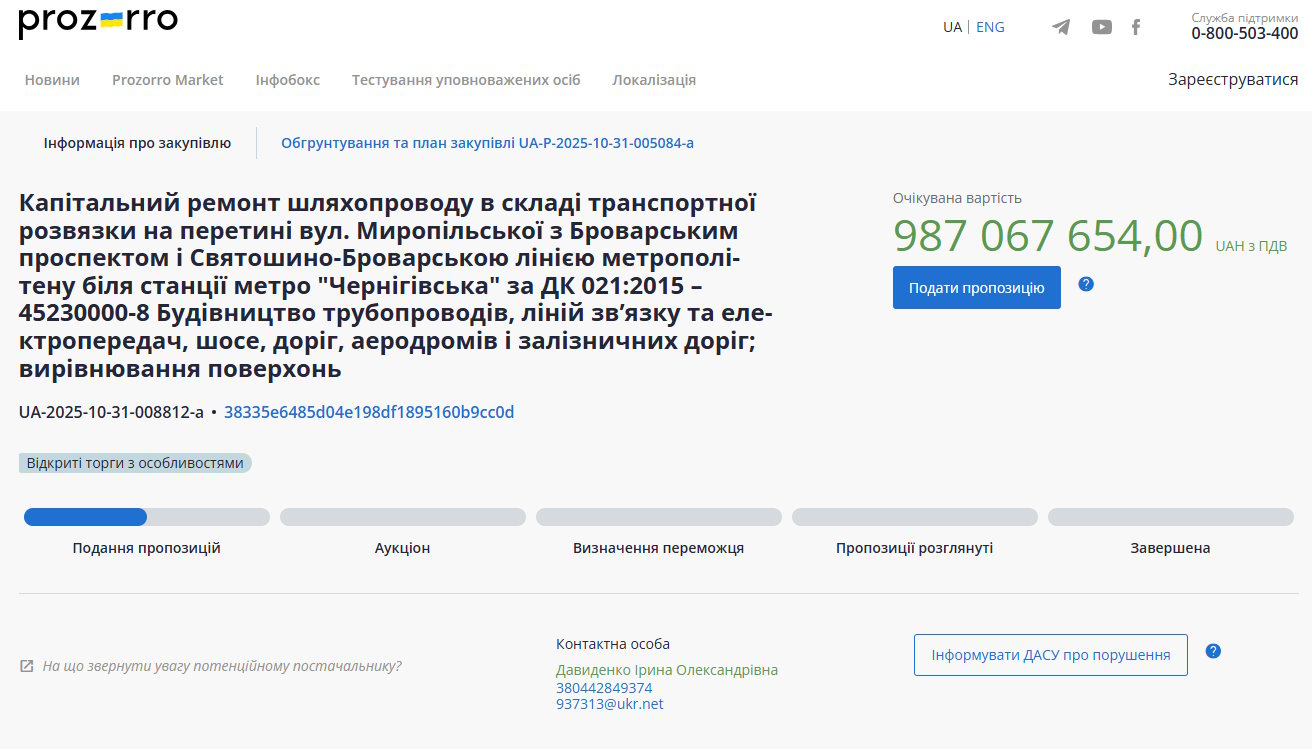
Task: Click Інформувати ДАСУ про порушення button
Action: click(1050, 655)
